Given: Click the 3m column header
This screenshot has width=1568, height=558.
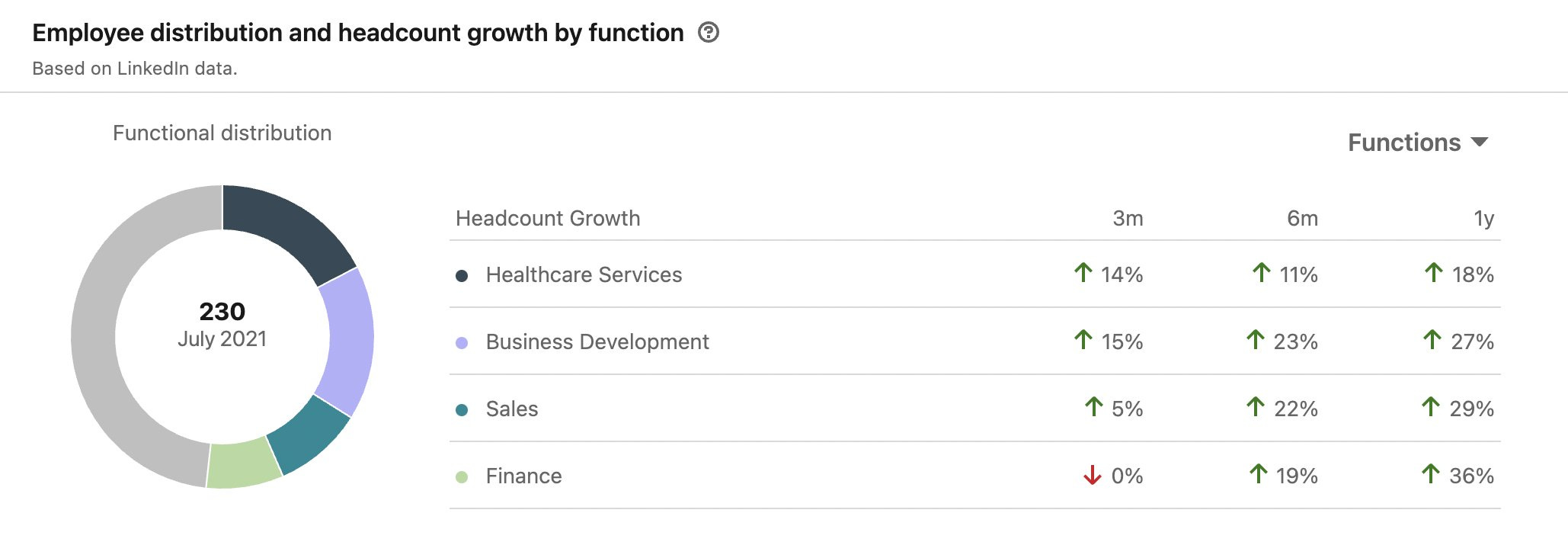Looking at the screenshot, I should [1128, 219].
